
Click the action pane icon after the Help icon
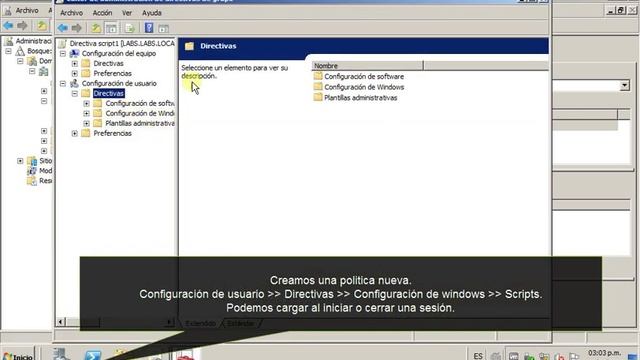164,28
